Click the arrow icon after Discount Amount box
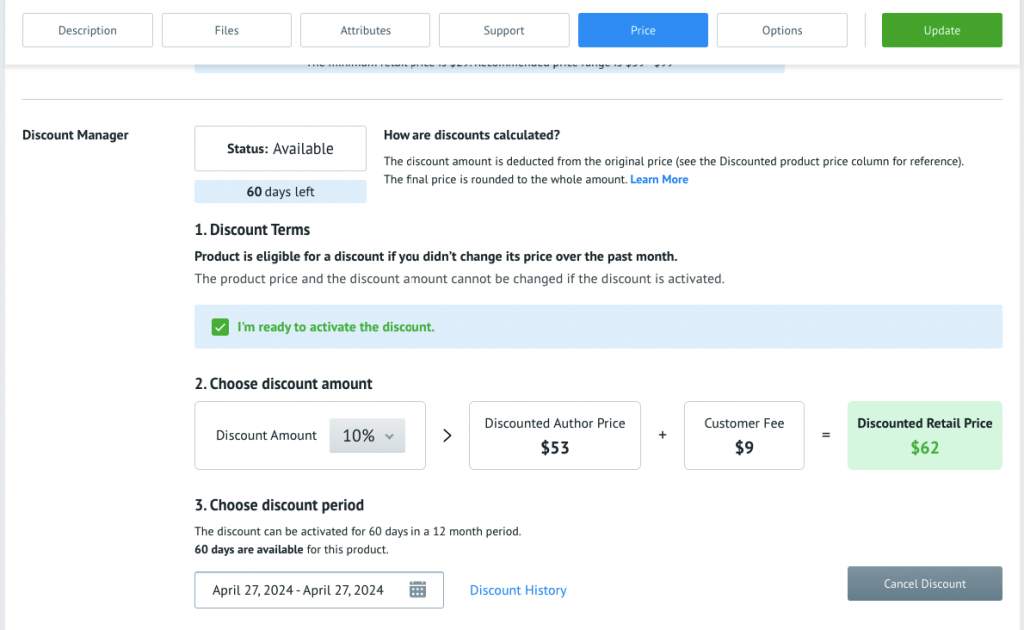The height and width of the screenshot is (630, 1024). pyautogui.click(x=447, y=436)
